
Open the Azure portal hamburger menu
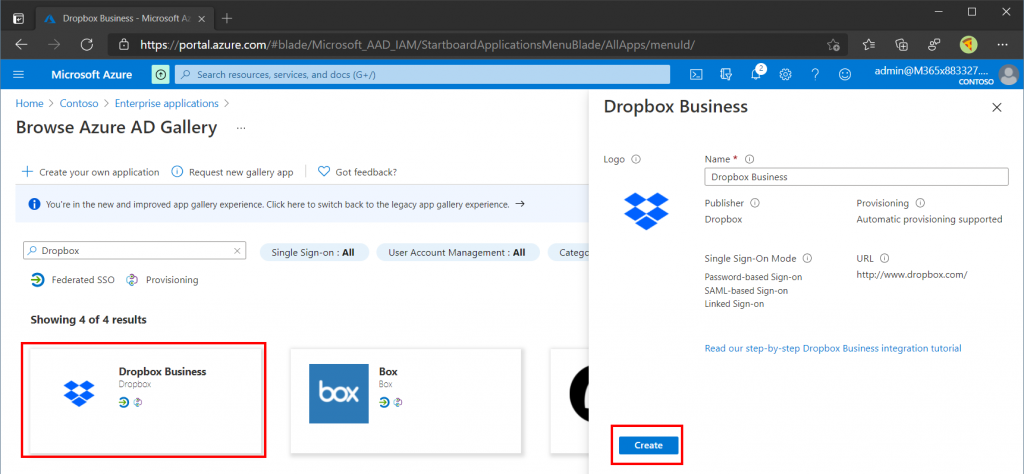click(x=18, y=74)
